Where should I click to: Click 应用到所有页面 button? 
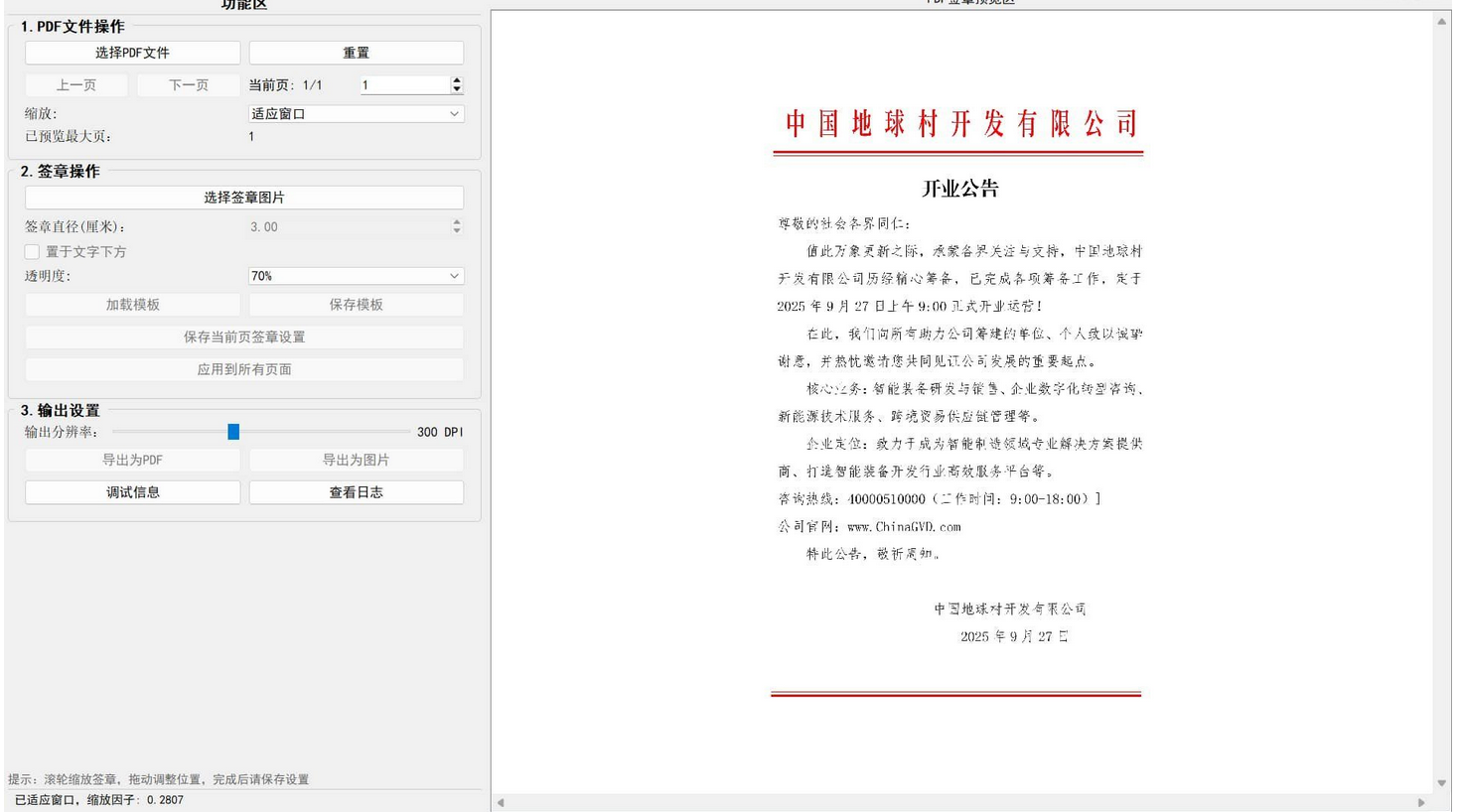(244, 369)
